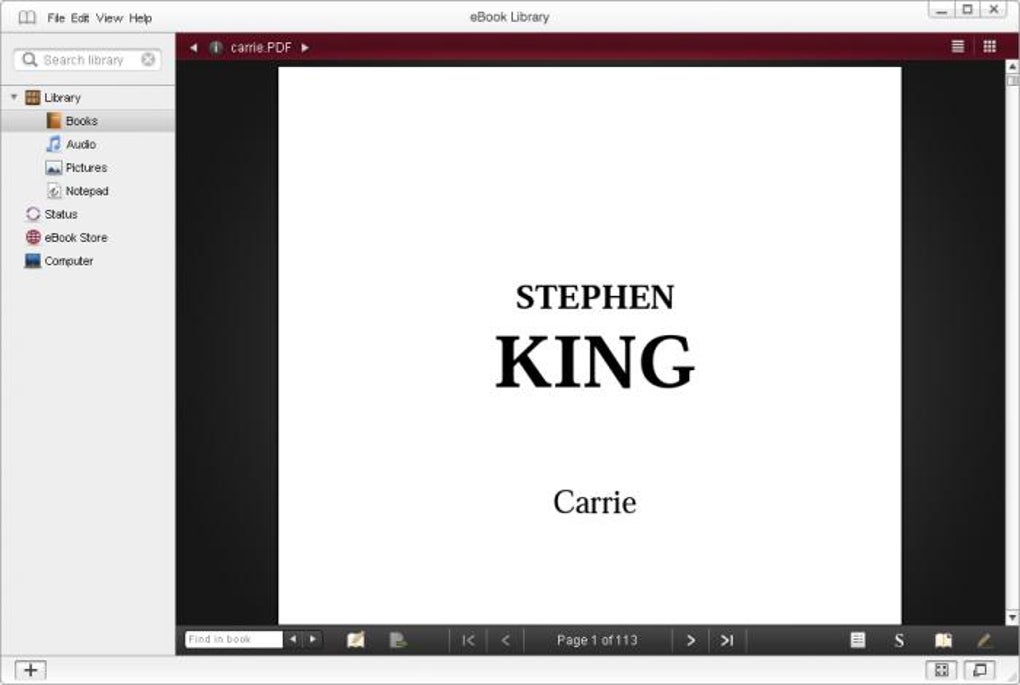Show info for carrie.PDF
The height and width of the screenshot is (685, 1020).
coord(216,47)
